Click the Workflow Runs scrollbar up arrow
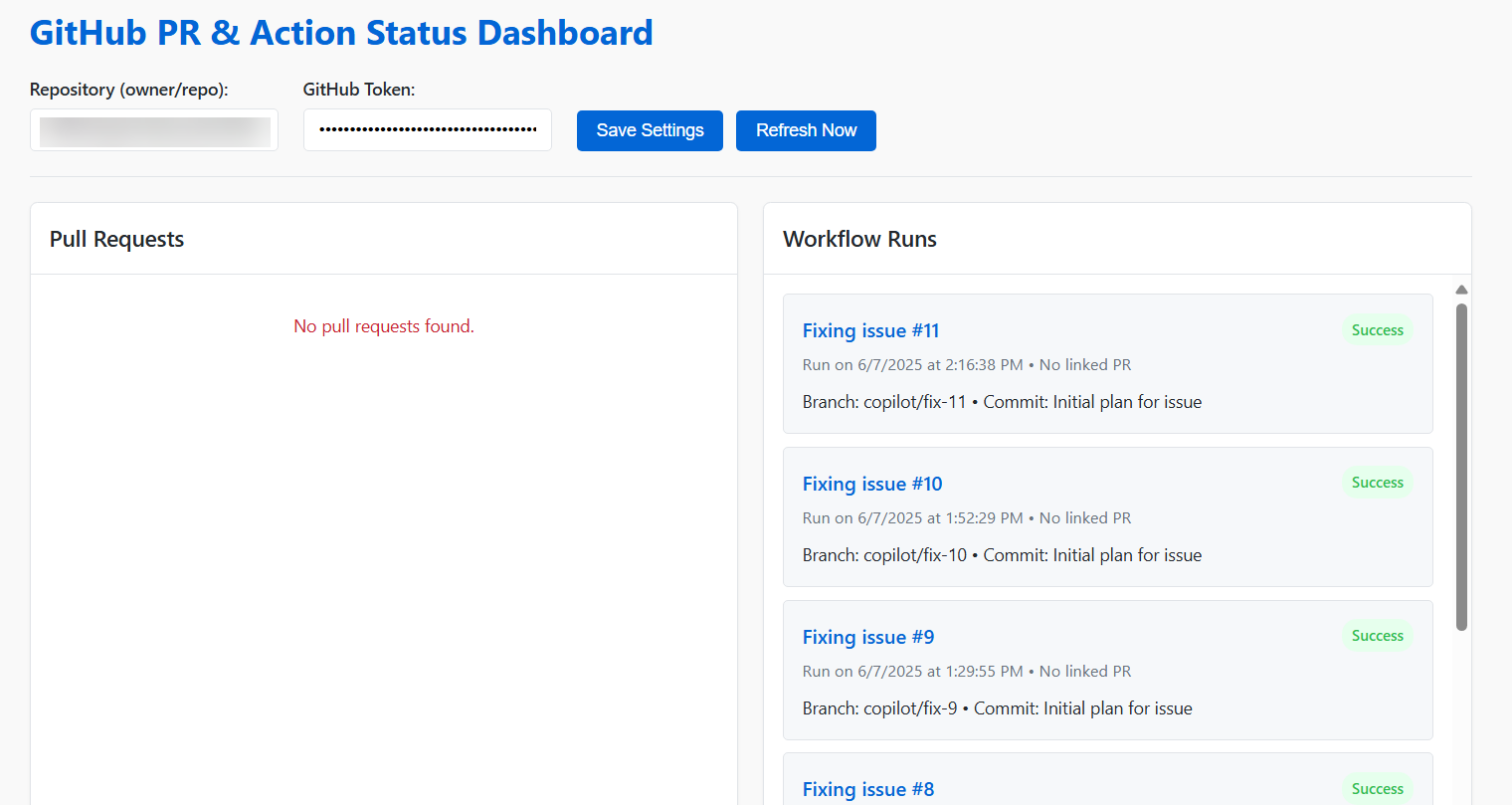 point(1461,290)
